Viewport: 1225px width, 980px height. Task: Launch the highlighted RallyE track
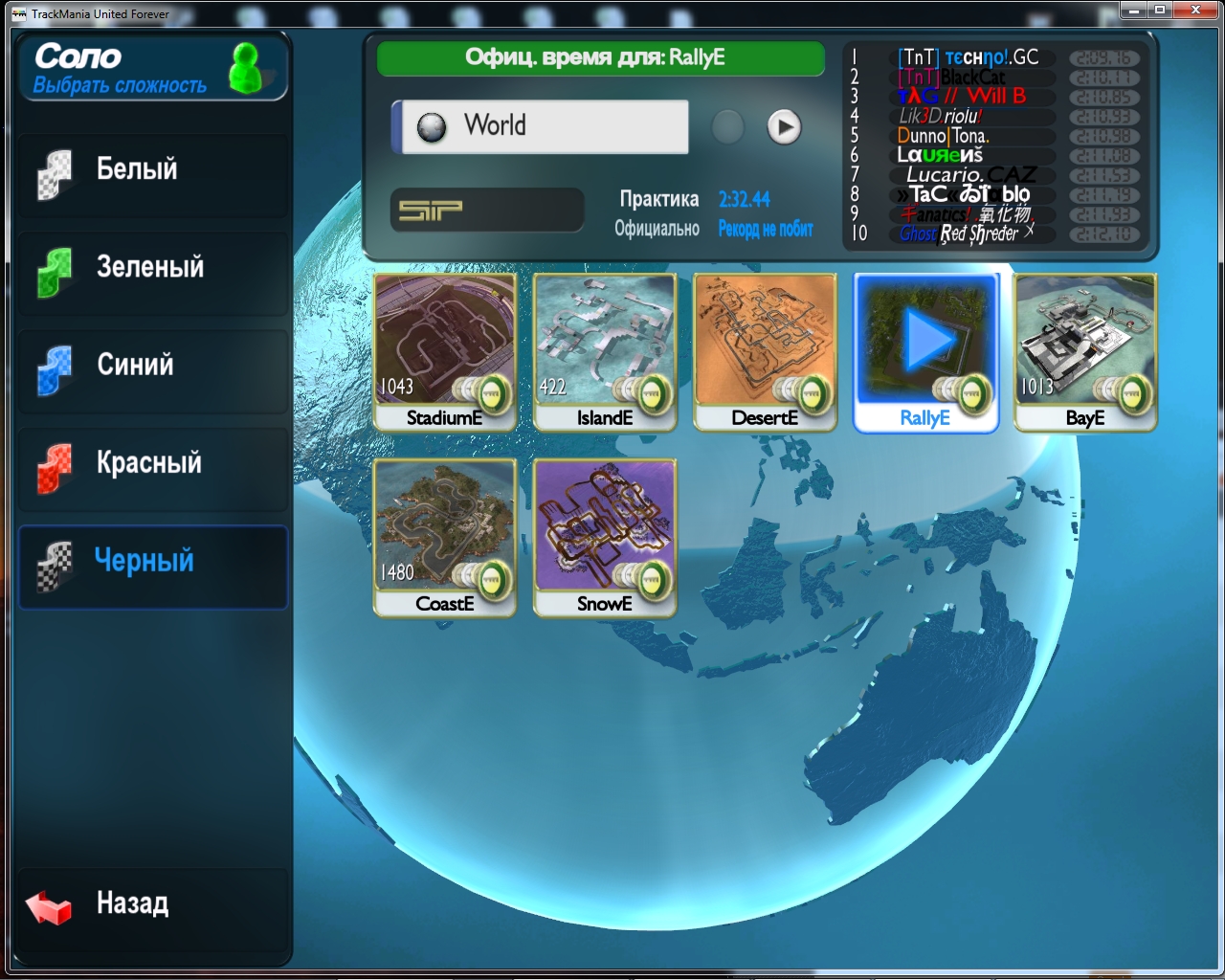click(x=924, y=350)
